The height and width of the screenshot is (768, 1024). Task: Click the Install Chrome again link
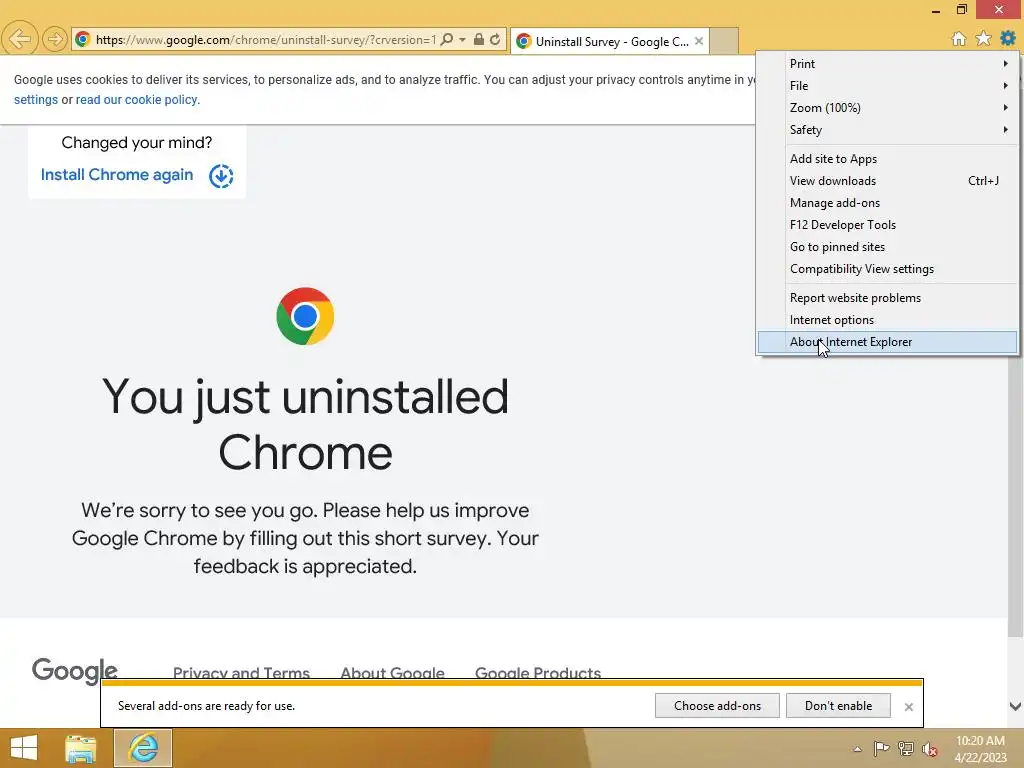click(117, 175)
